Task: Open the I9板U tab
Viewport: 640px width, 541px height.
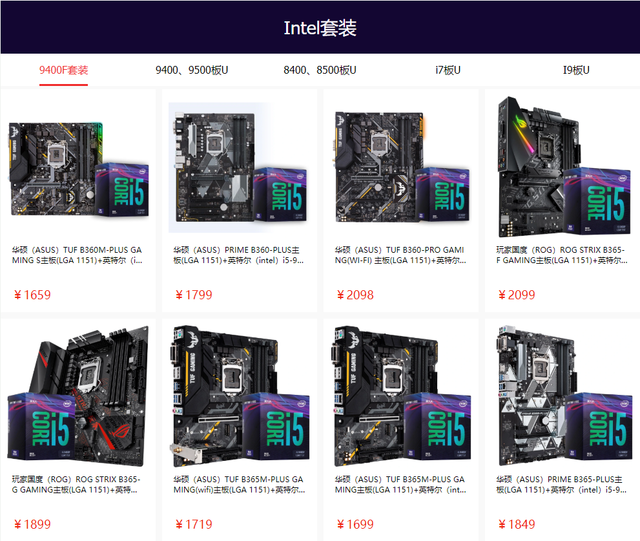Action: pos(576,70)
